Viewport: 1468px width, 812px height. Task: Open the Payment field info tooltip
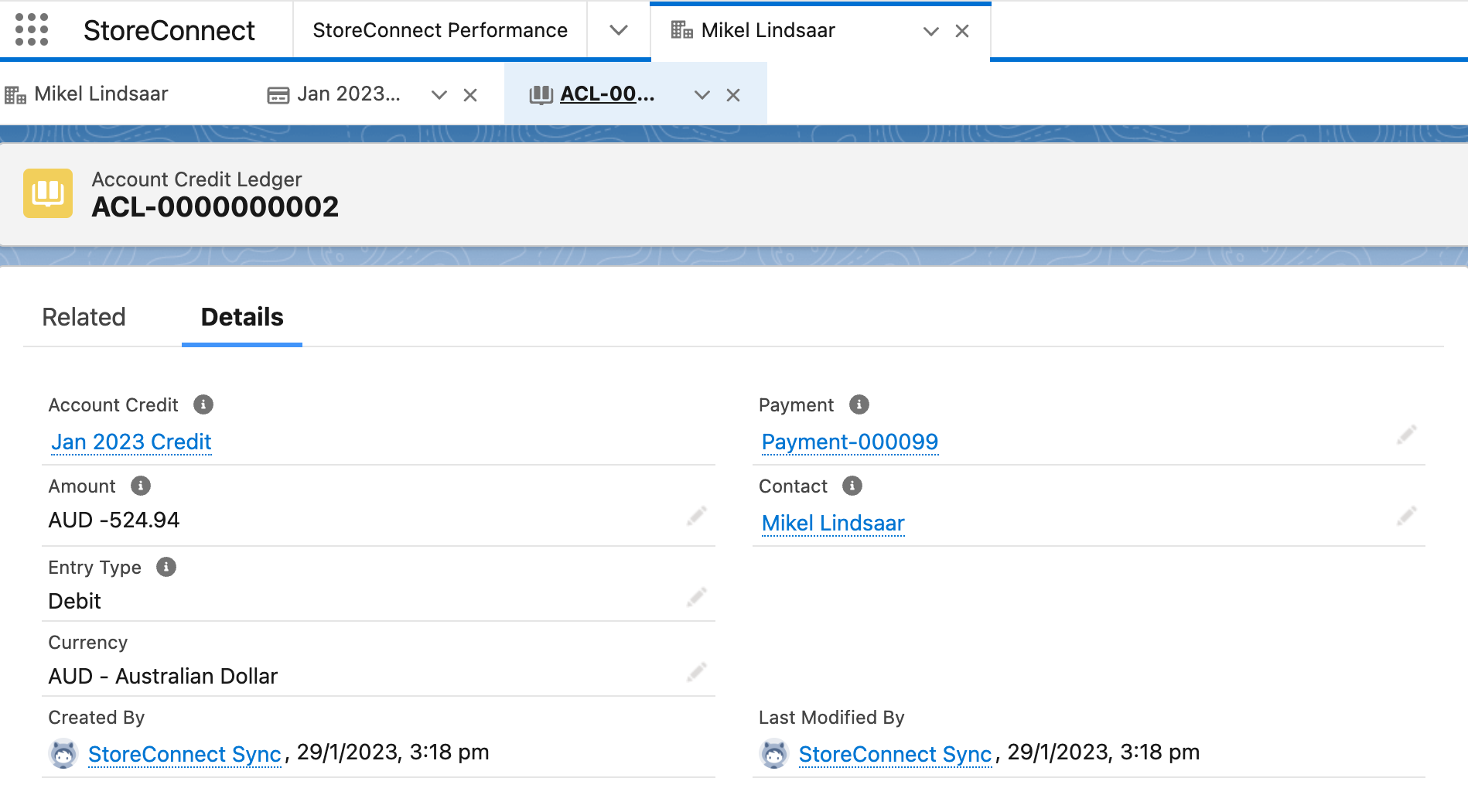click(x=859, y=404)
